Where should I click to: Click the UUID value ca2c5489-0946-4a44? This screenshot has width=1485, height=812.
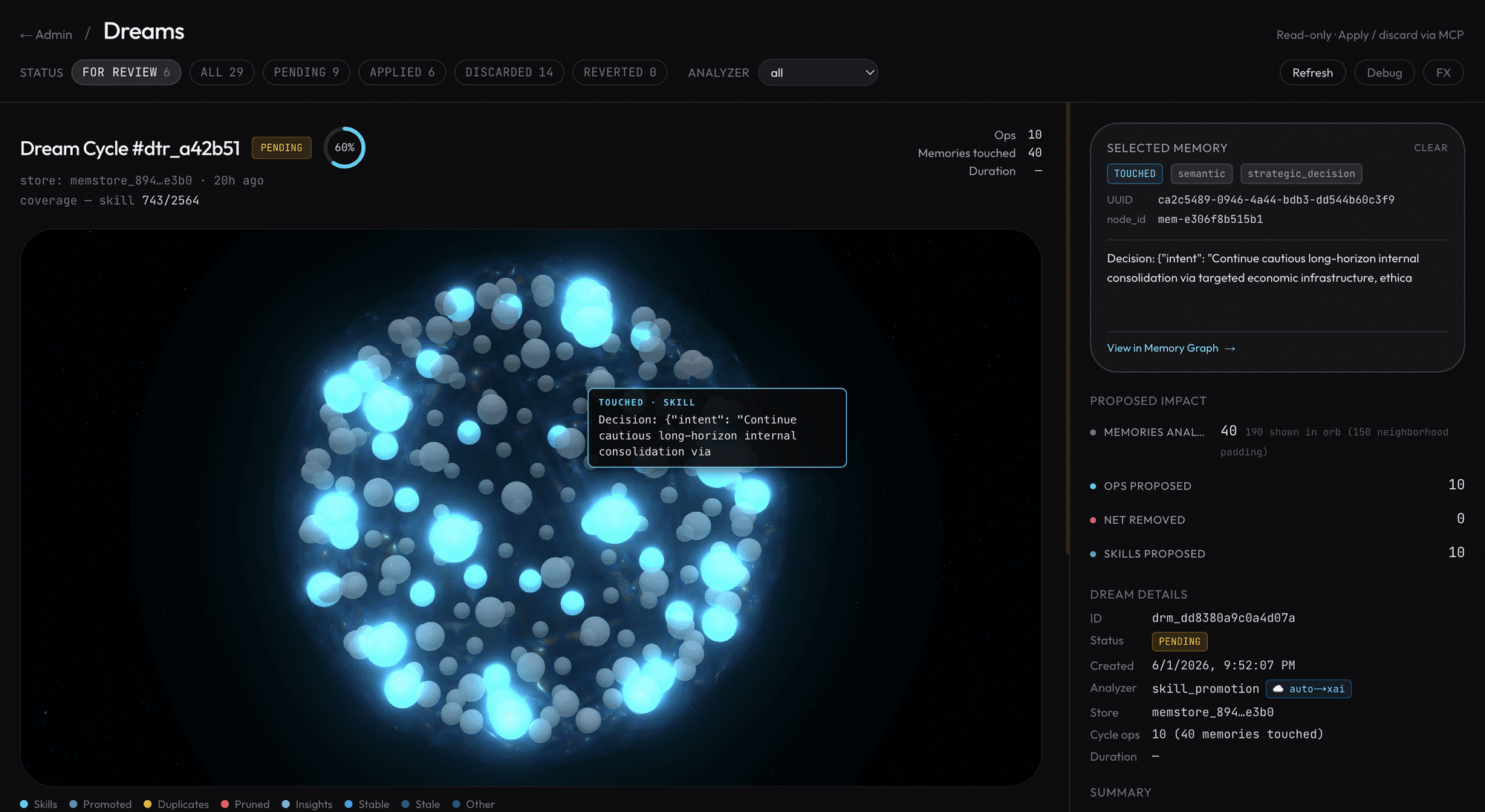(1276, 200)
